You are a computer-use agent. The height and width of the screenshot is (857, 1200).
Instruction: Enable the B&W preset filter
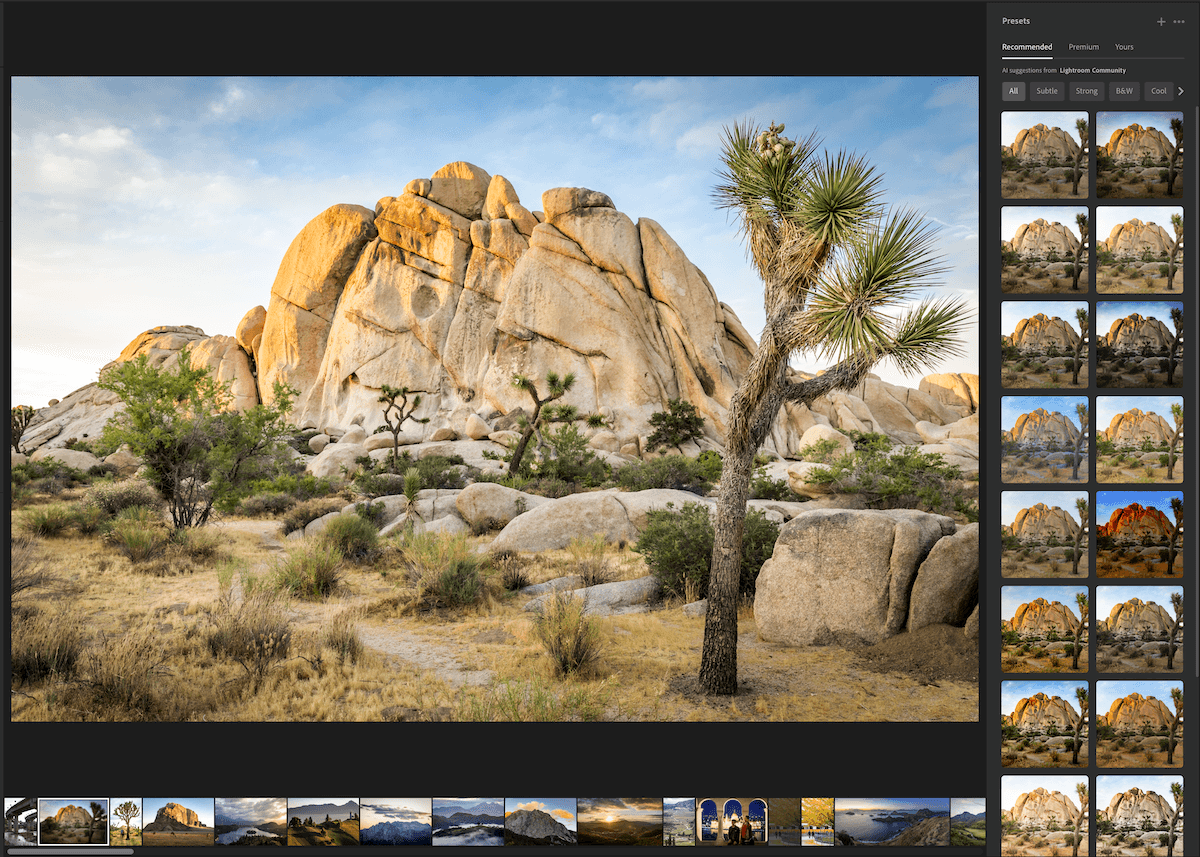point(1124,91)
